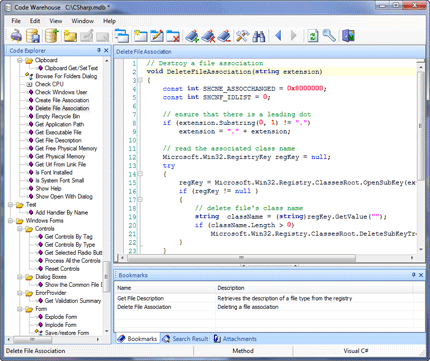This screenshot has height=361, width=430.
Task: Toggle auto-hide pin on Bookmarks panel
Action: 413,275
